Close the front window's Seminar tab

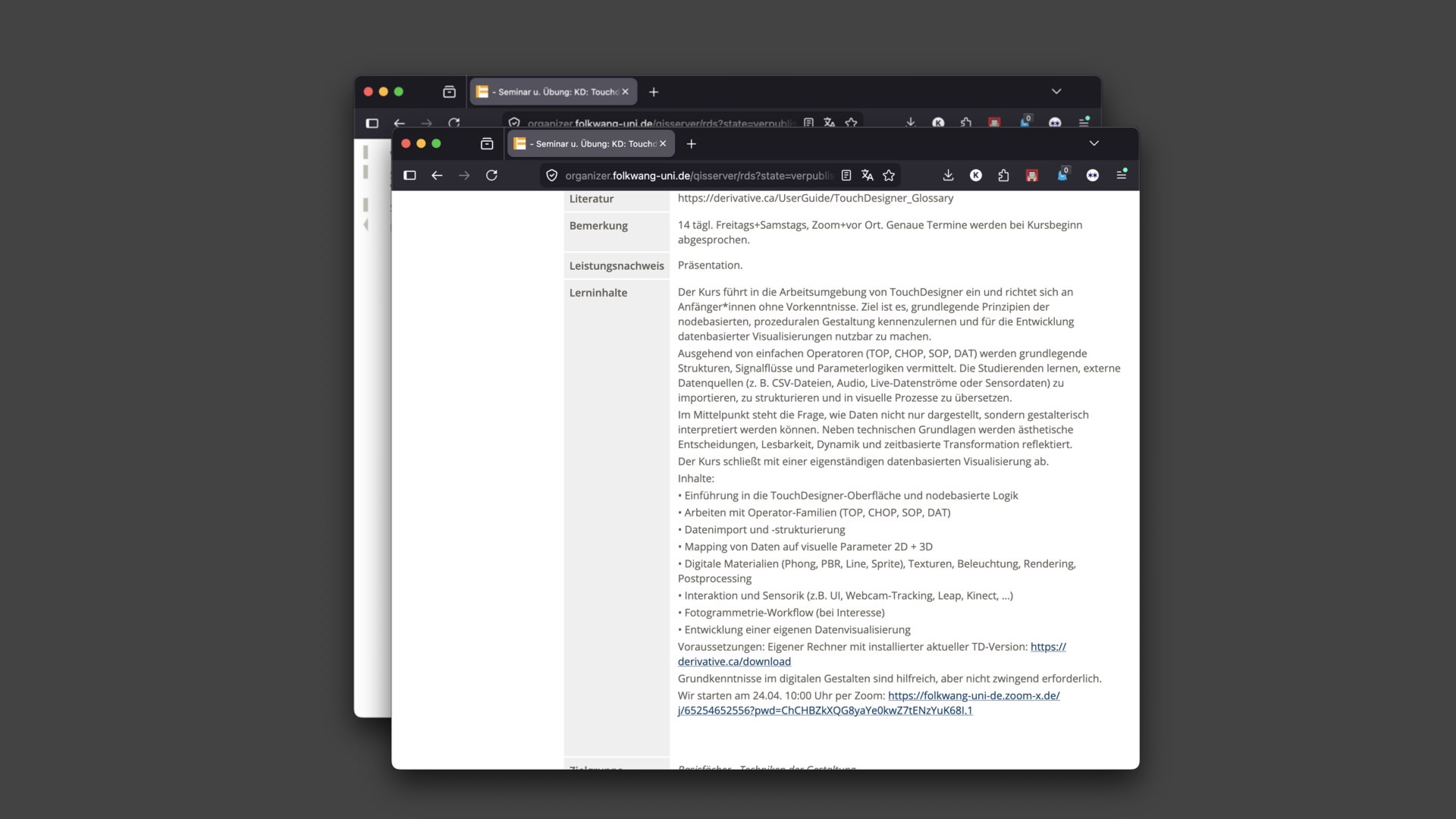663,143
